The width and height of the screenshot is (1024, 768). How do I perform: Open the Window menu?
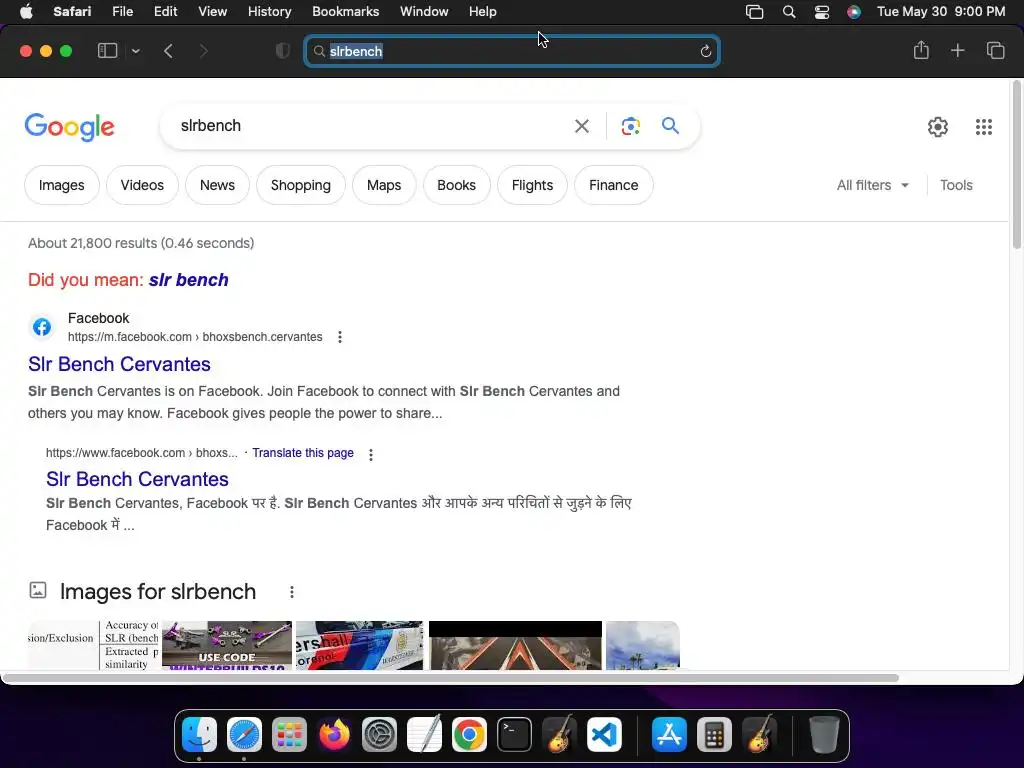[424, 12]
